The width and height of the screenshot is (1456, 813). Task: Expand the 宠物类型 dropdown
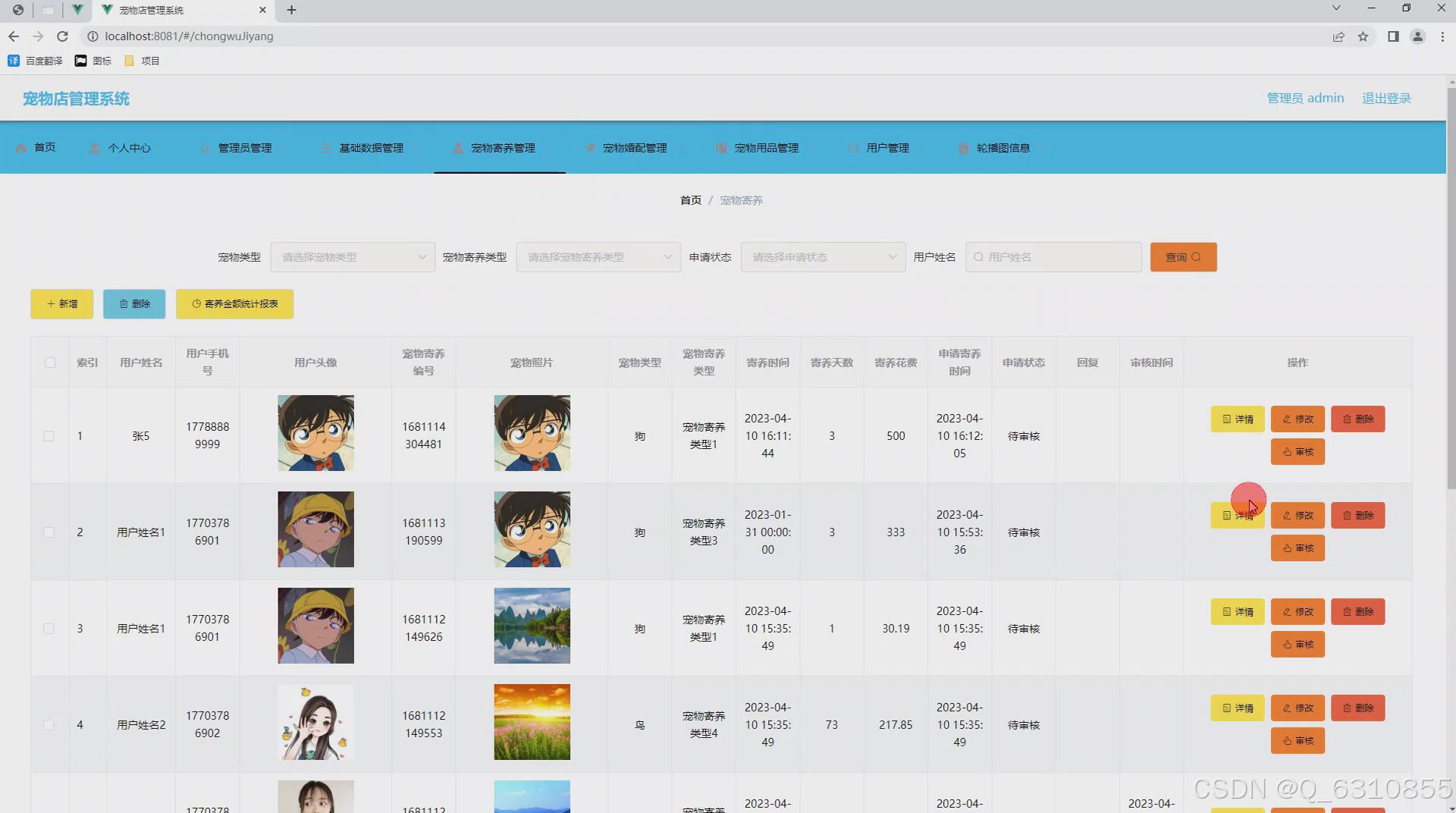(x=353, y=257)
